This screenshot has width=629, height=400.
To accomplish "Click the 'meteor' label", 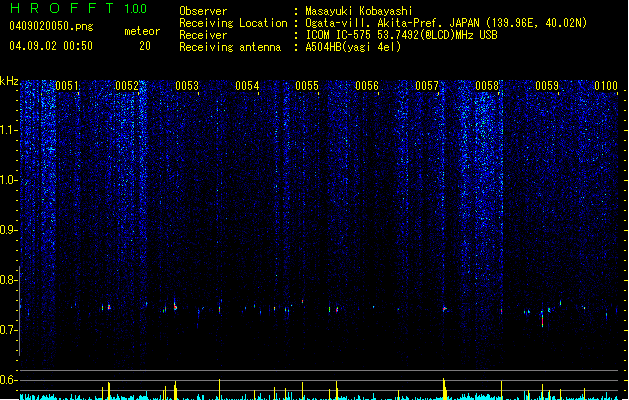I will tap(142, 31).
